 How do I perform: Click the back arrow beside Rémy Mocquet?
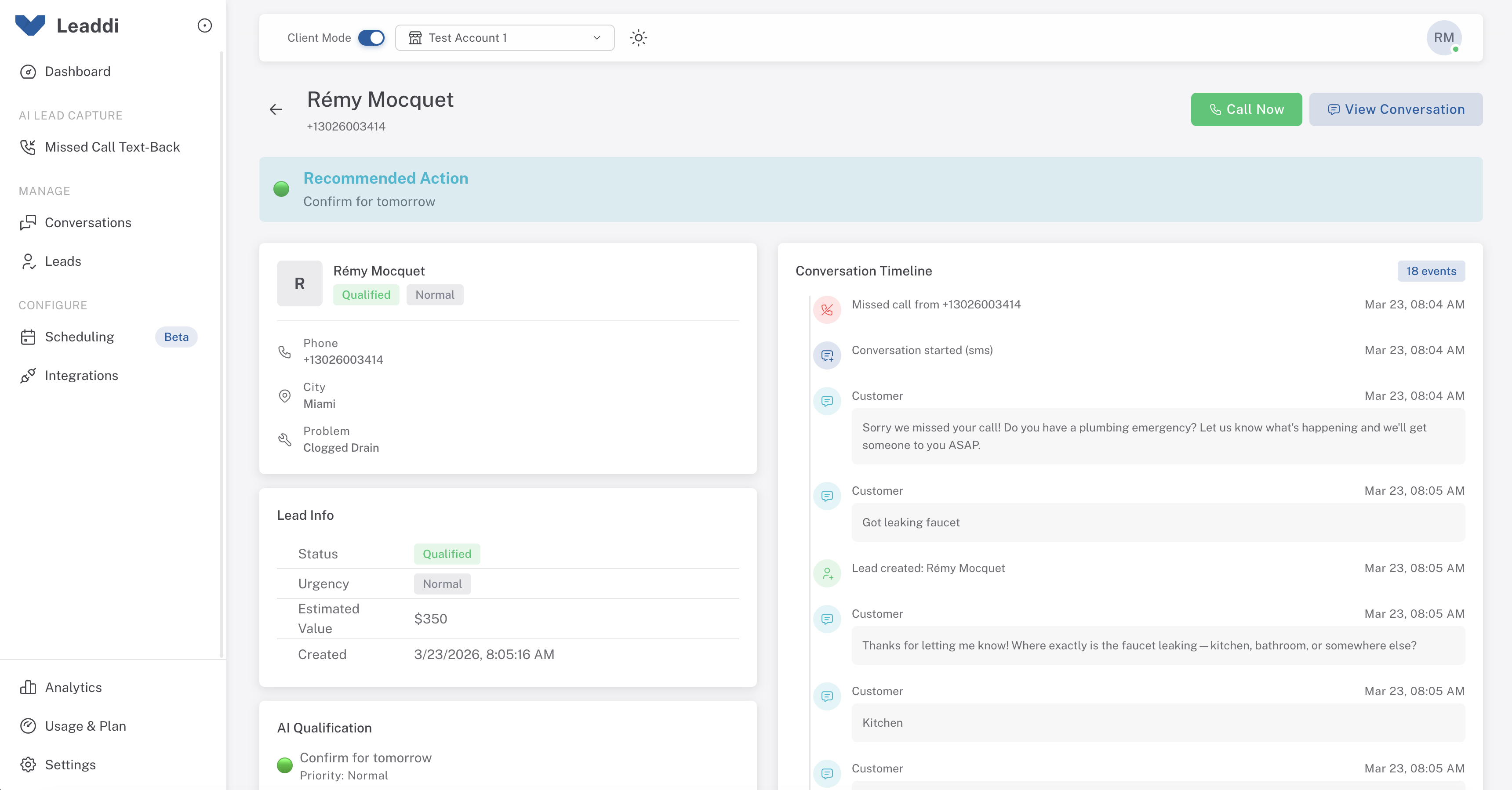pyautogui.click(x=276, y=109)
